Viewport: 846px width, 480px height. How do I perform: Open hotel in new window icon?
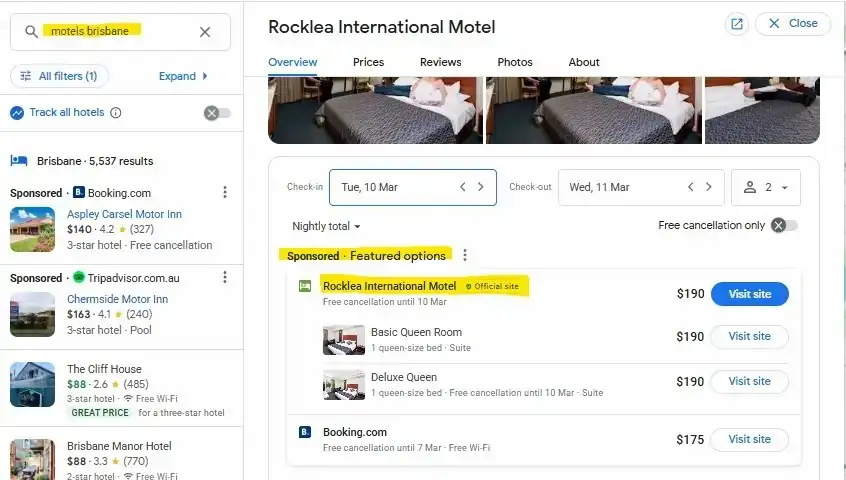point(736,24)
